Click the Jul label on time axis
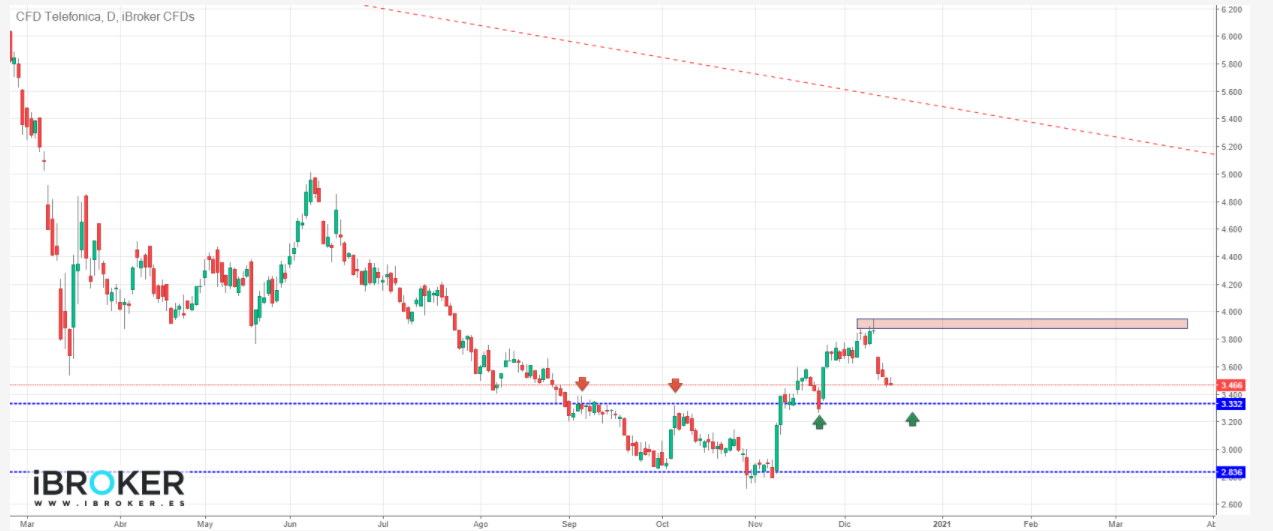The height and width of the screenshot is (531, 1273). 384,523
